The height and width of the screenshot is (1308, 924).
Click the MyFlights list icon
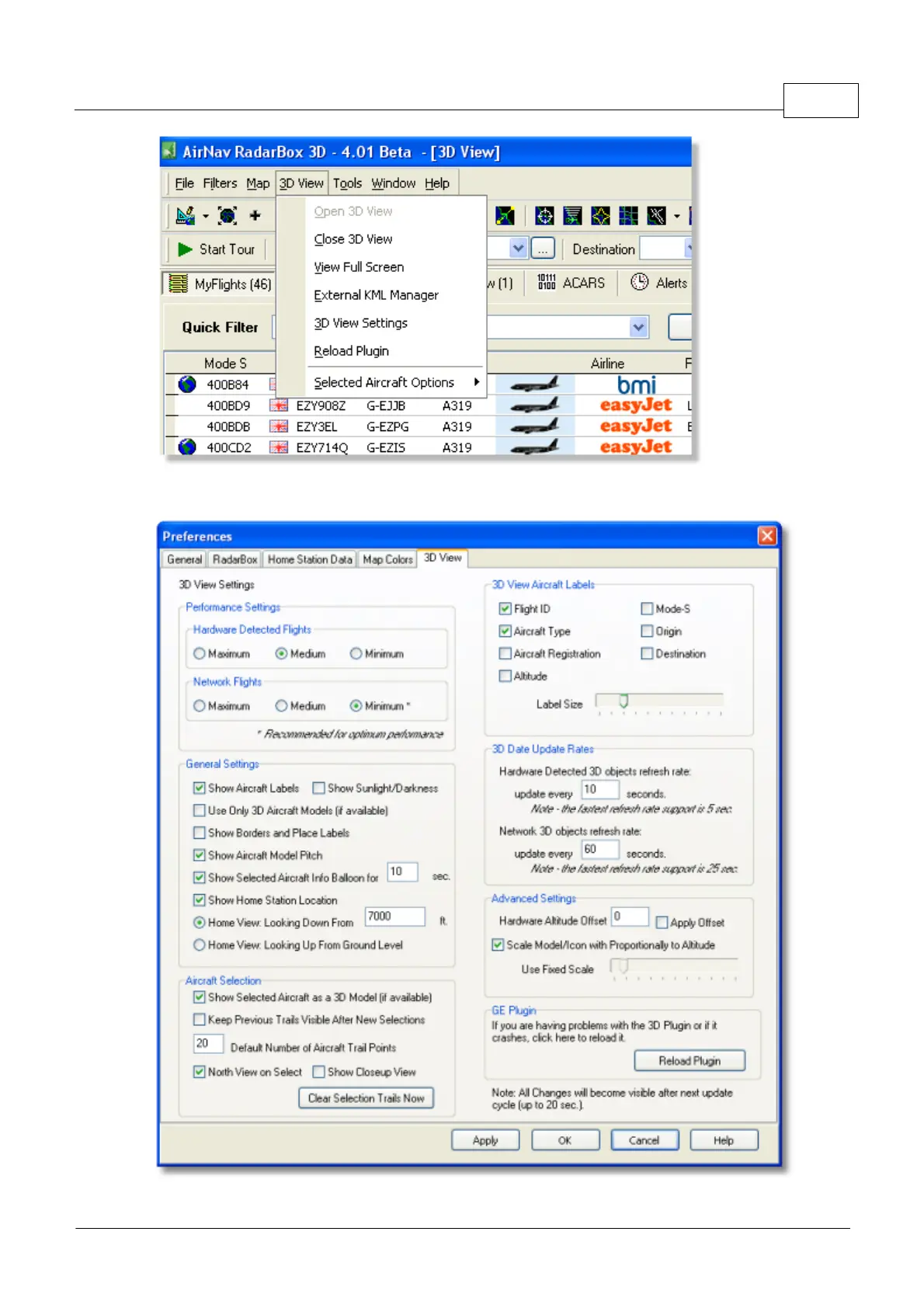tap(179, 284)
